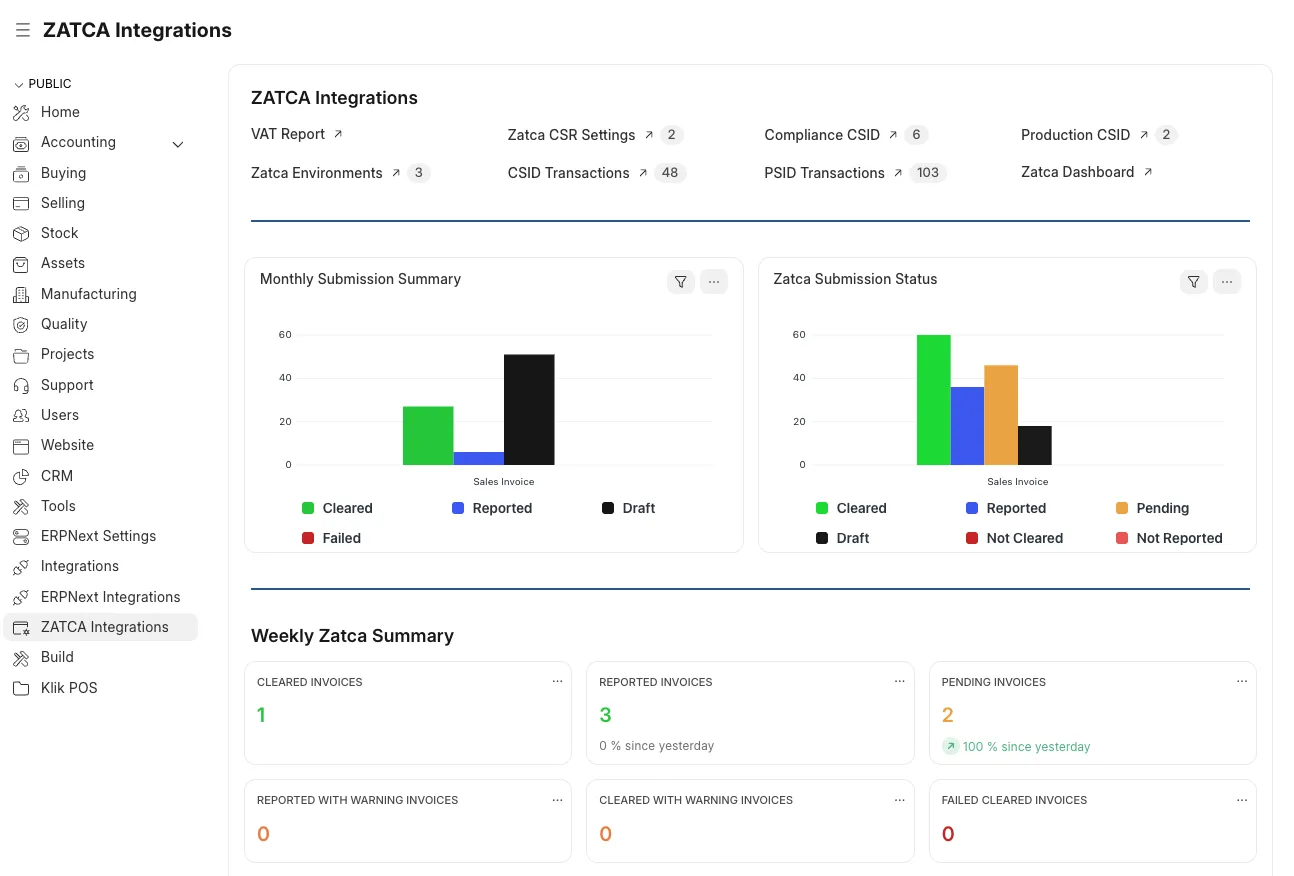Click the Stock box icon in sidebar
The image size is (1294, 876).
click(21, 233)
